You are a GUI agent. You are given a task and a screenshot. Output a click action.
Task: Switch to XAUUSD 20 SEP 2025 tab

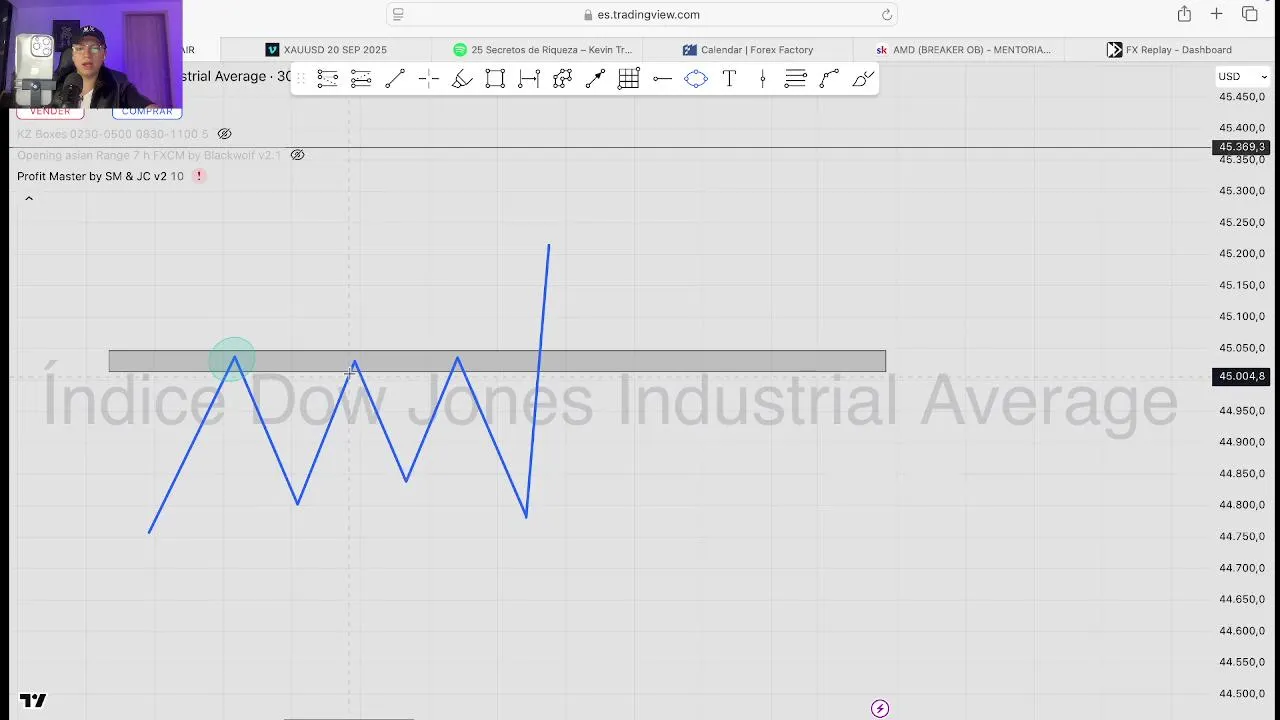pos(325,50)
